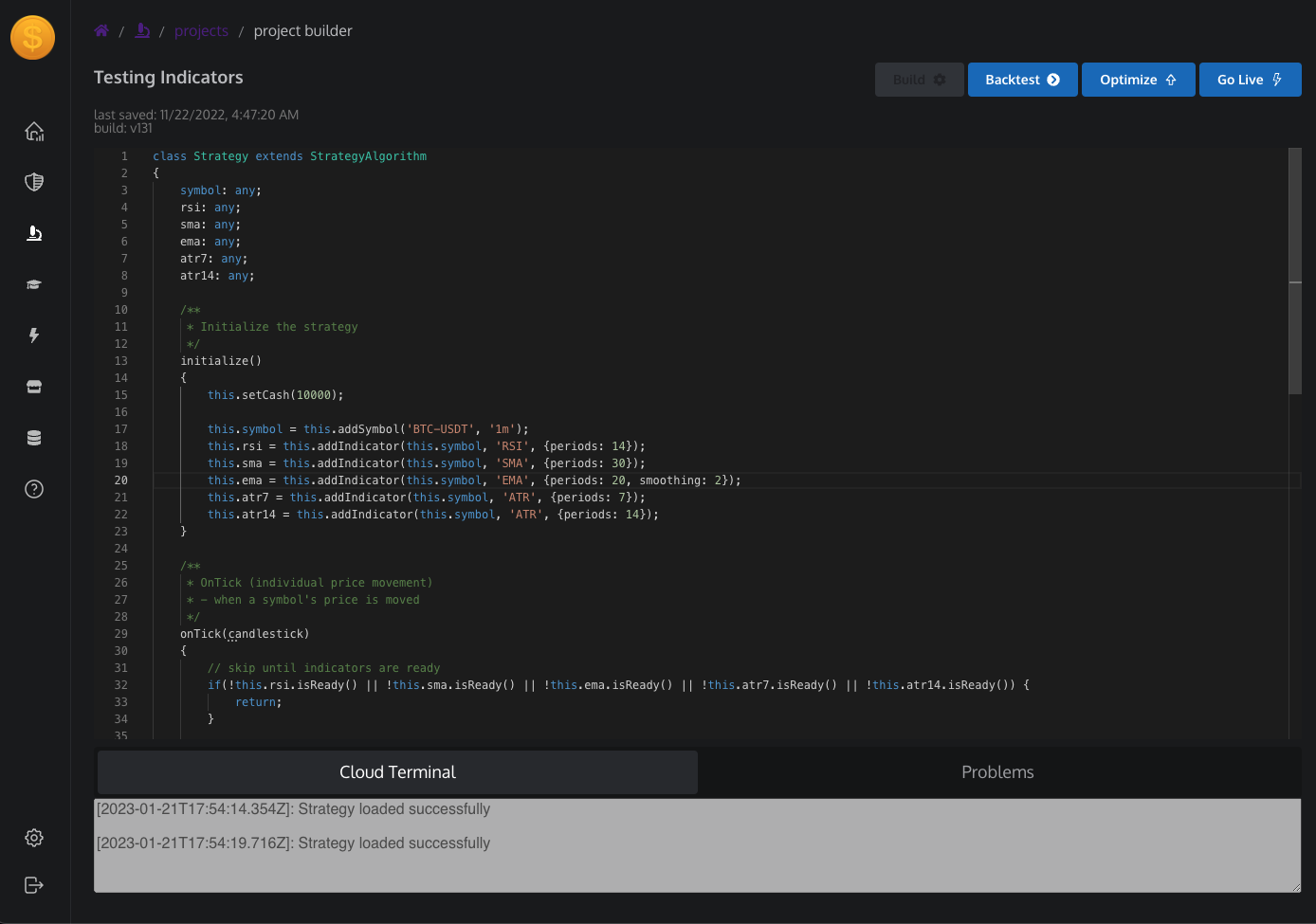The height and width of the screenshot is (924, 1316).
Task: Click the logout sidebar icon
Action: pos(34,885)
